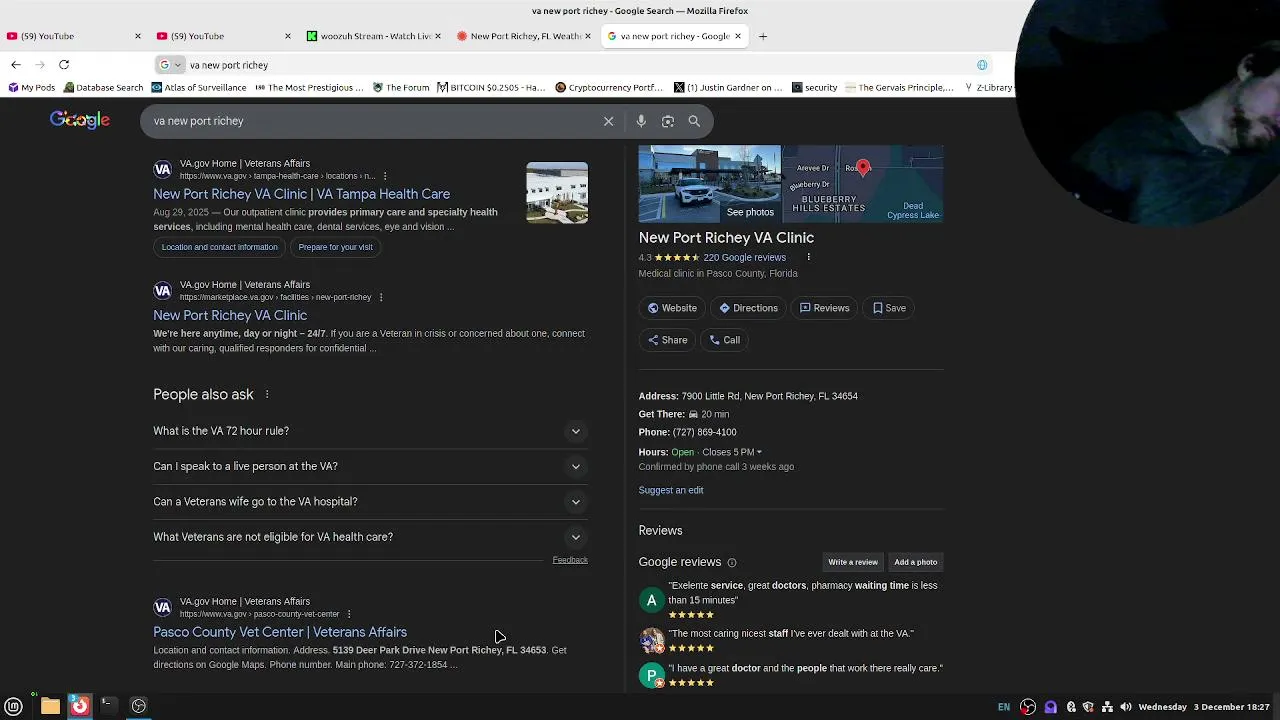This screenshot has height=720, width=1280.
Task: Switch to the woozuh Stream tab
Action: point(375,36)
